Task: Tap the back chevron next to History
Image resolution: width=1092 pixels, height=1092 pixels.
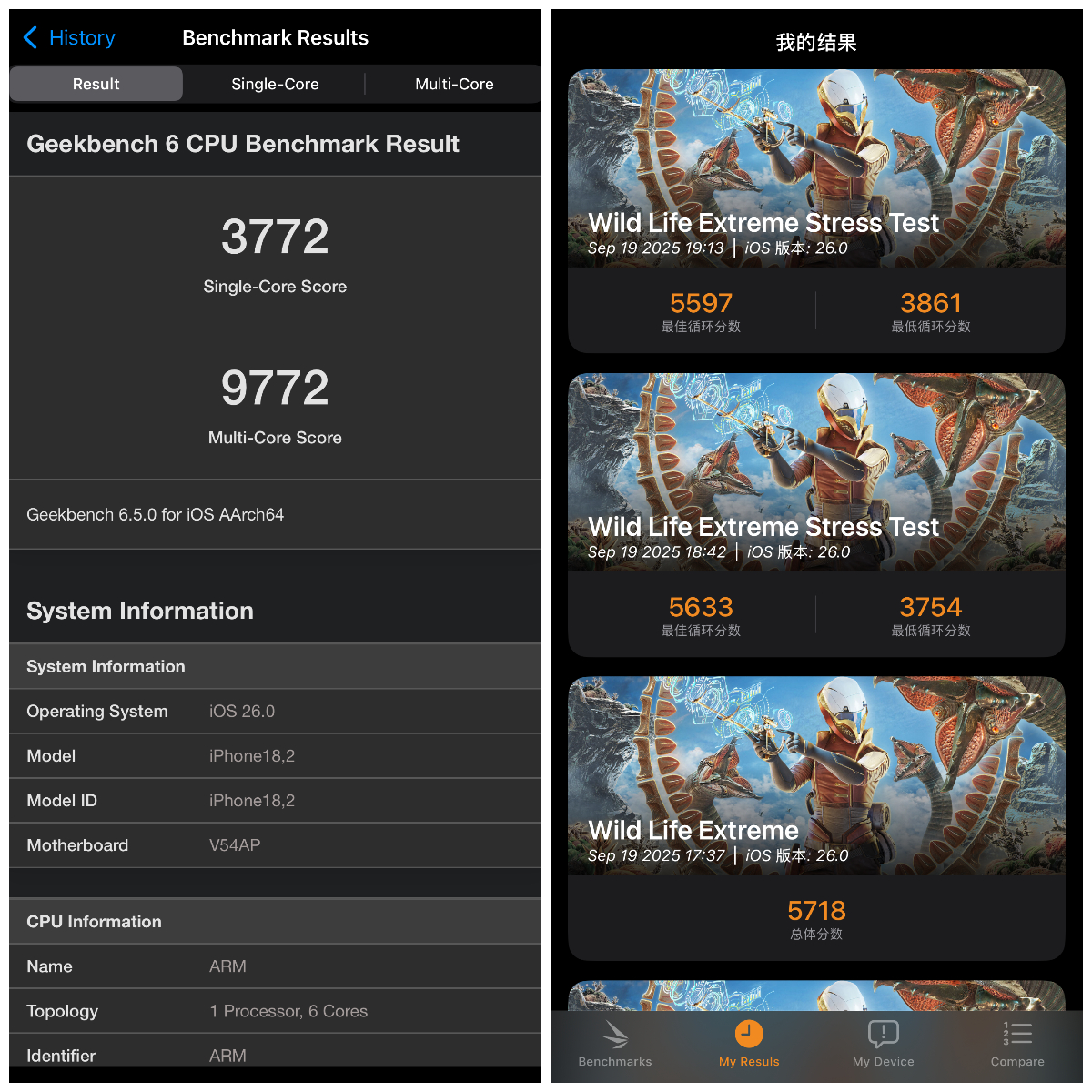Action: (x=30, y=37)
